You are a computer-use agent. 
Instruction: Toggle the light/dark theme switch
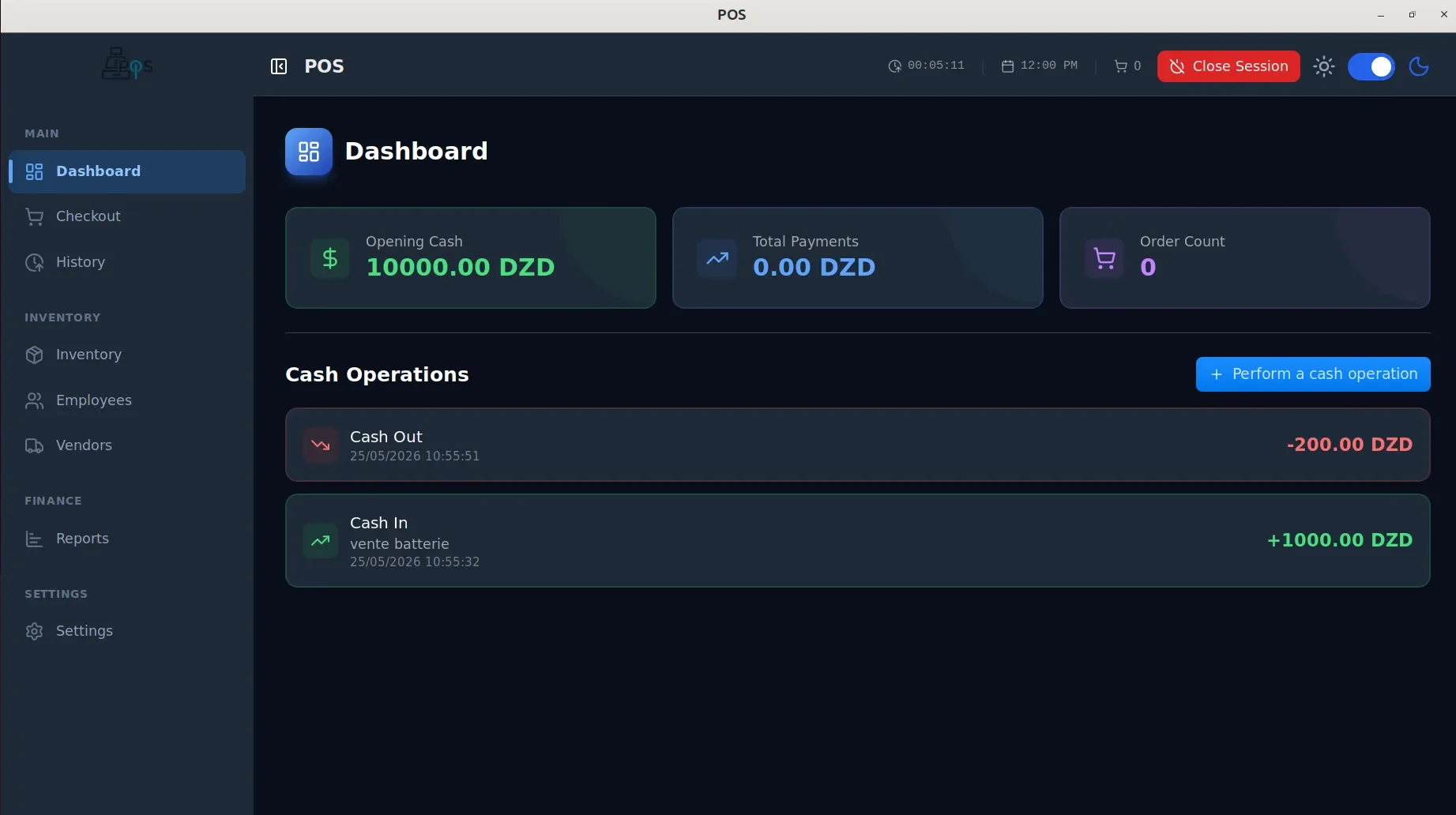[x=1371, y=66]
